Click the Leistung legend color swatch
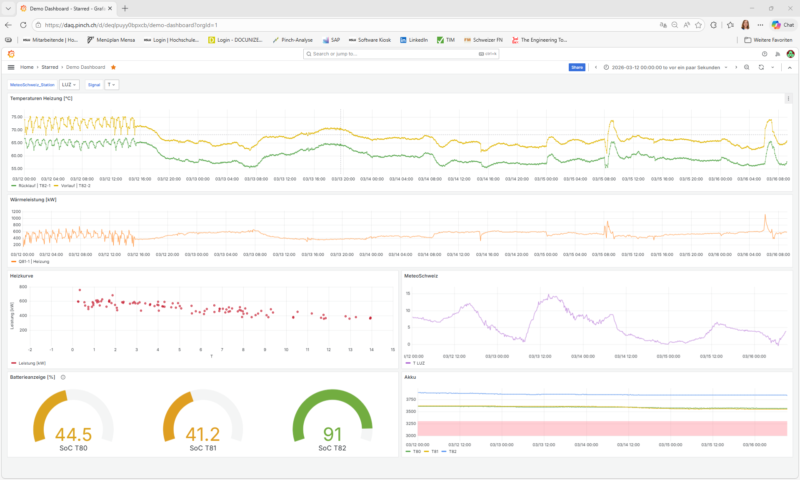 coord(13,363)
